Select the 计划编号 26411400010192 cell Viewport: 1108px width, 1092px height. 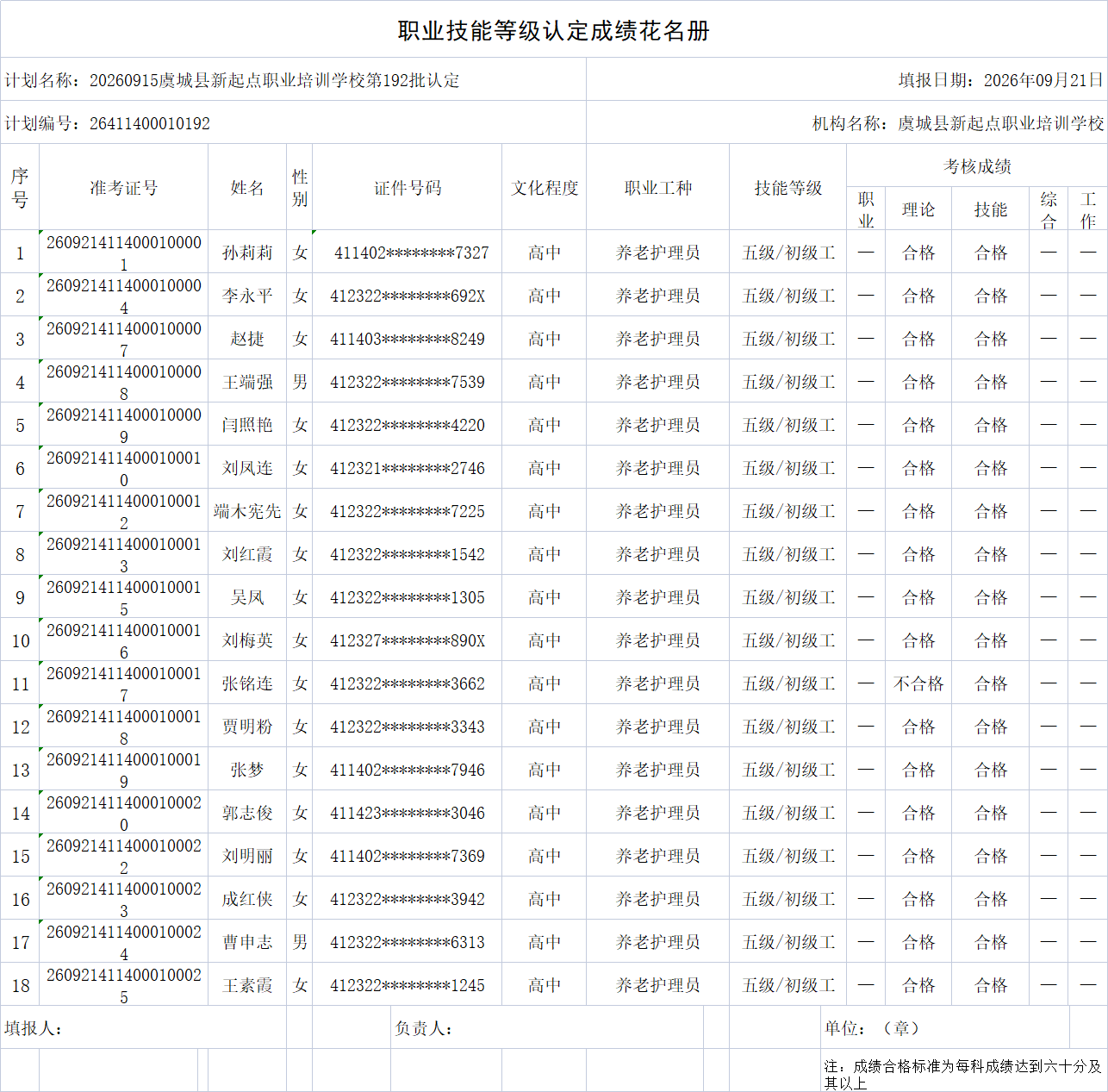click(293, 123)
